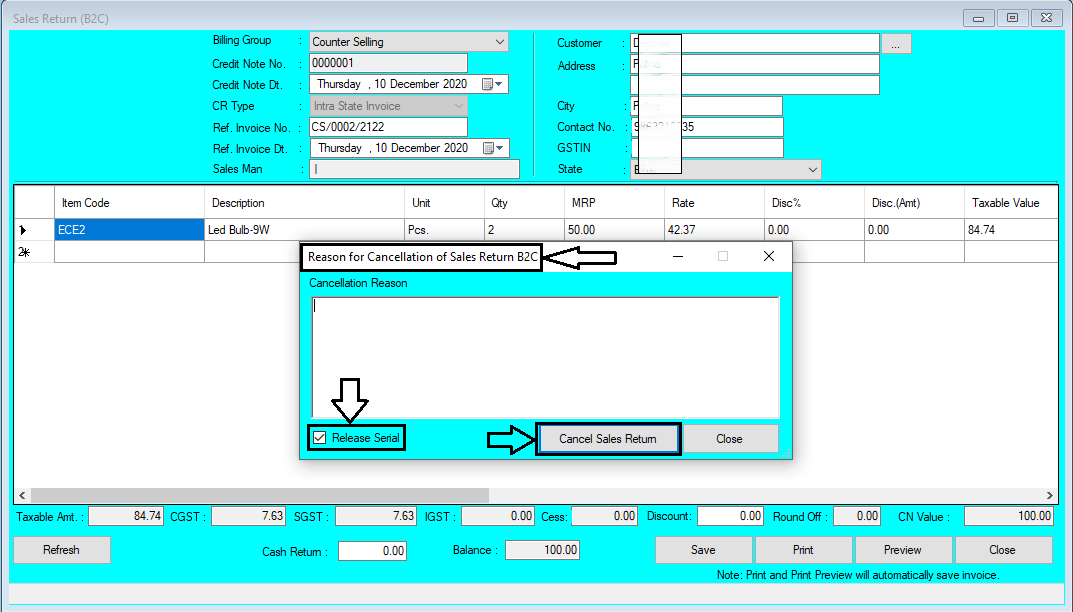Open the State dropdown

tap(811, 168)
